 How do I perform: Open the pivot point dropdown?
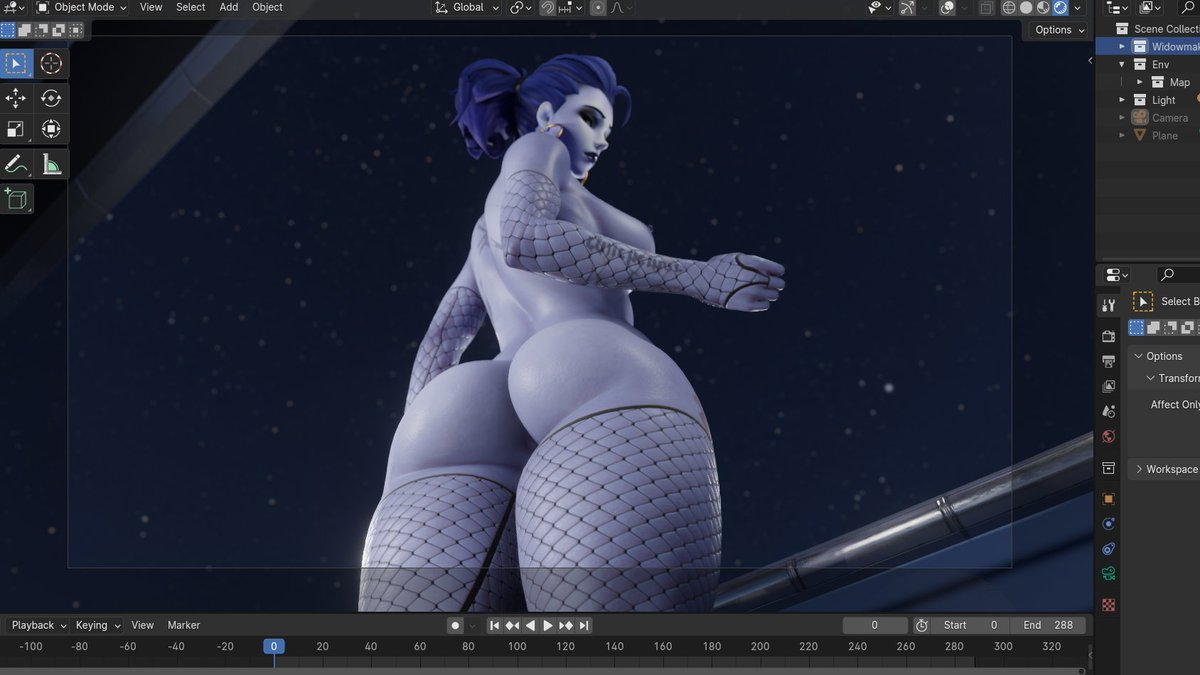click(520, 7)
